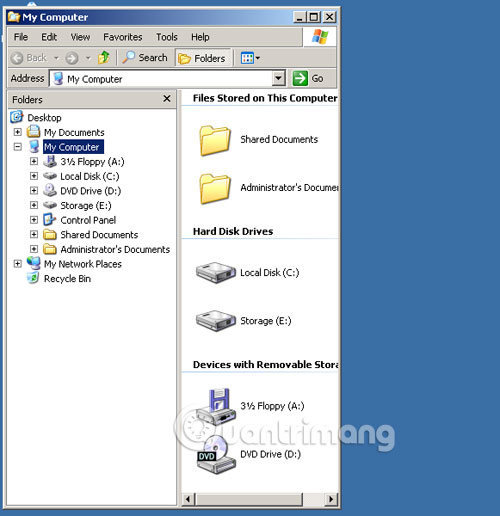
Task: Click scrollbar left arrow button
Action: click(x=188, y=499)
